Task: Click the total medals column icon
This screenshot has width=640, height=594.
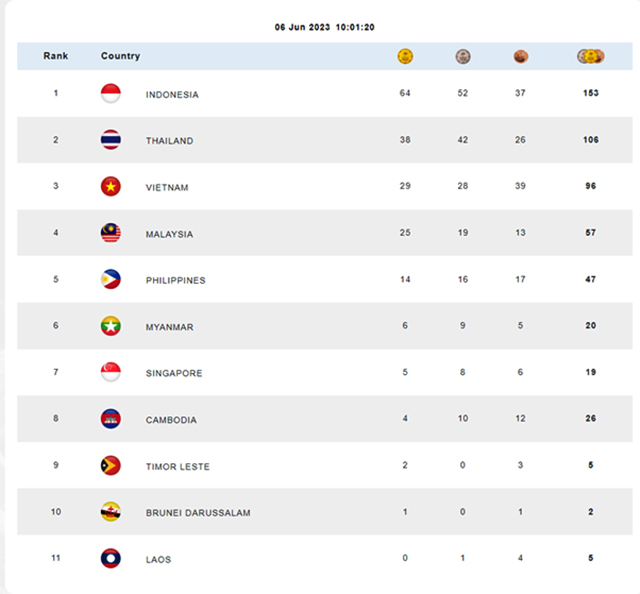Action: [591, 56]
